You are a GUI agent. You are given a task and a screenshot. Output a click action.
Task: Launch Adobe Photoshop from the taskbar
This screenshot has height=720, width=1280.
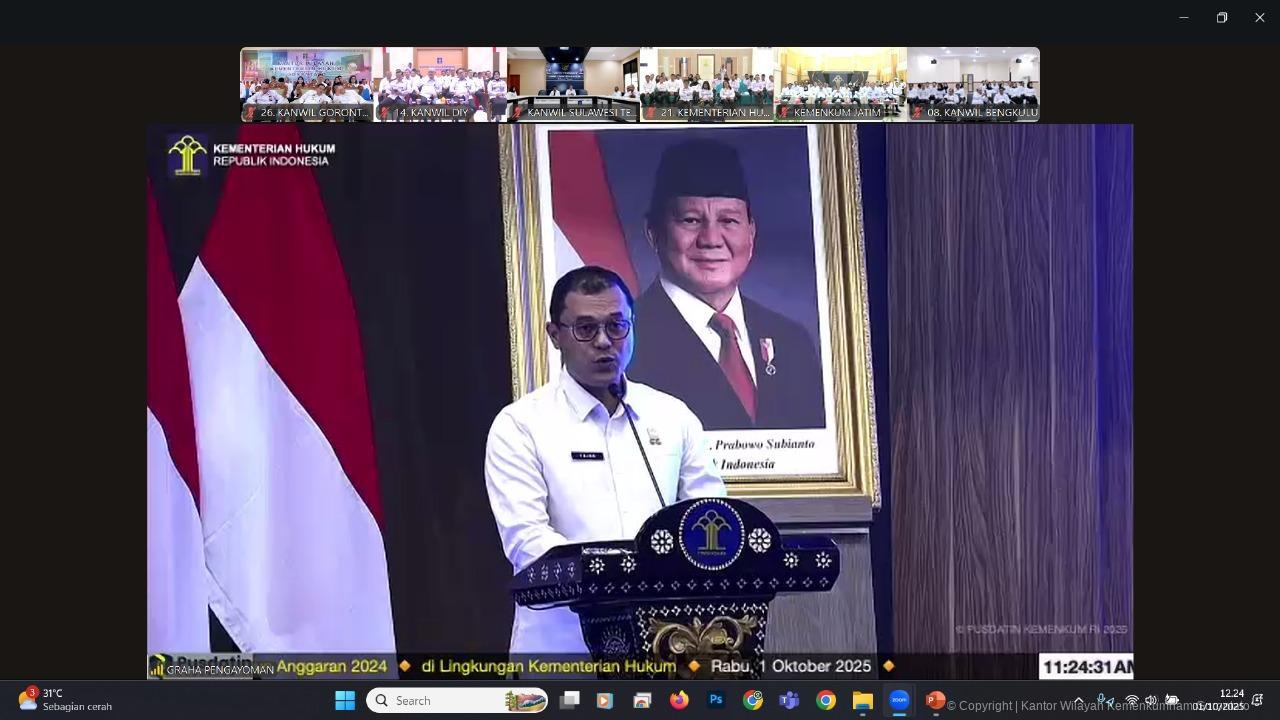pos(716,701)
